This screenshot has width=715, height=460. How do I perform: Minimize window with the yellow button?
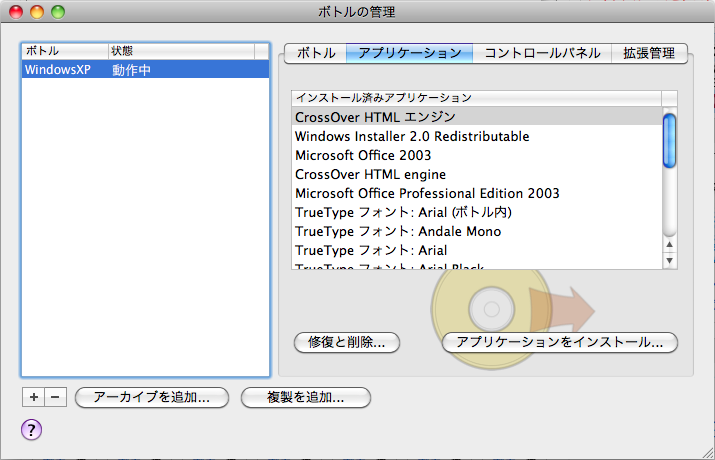click(x=37, y=12)
